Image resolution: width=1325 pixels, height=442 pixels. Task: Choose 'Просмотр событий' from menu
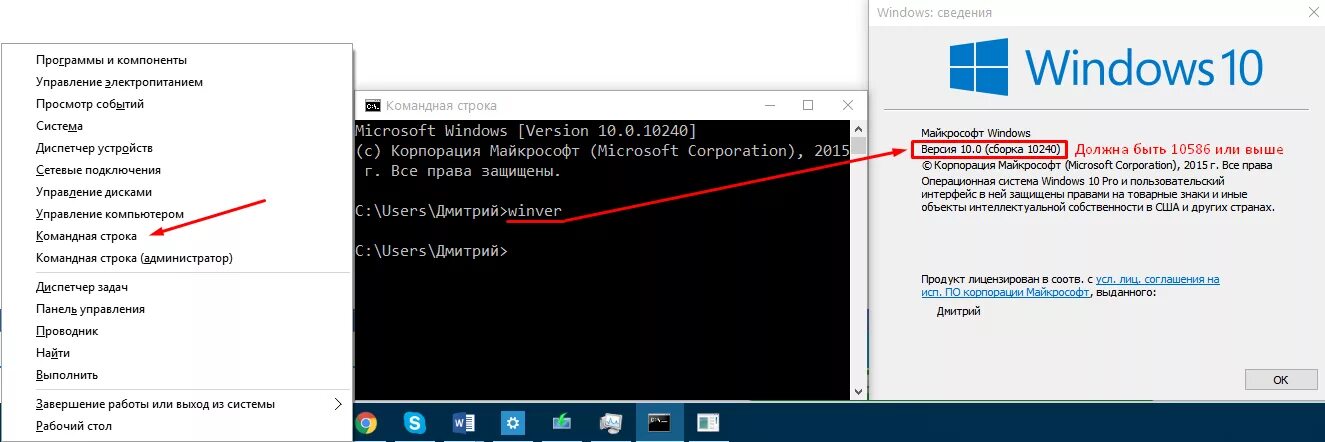90,104
